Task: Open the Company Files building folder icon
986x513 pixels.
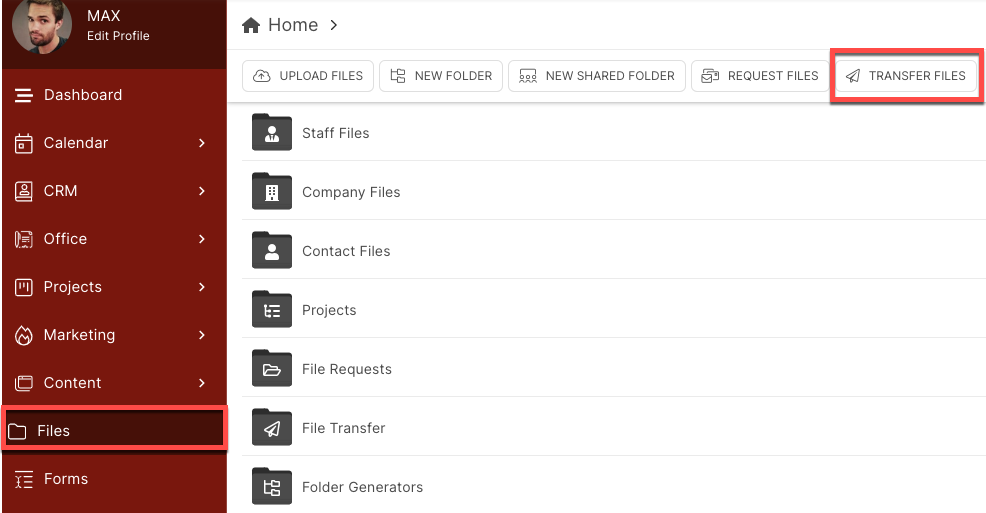Action: pyautogui.click(x=272, y=191)
